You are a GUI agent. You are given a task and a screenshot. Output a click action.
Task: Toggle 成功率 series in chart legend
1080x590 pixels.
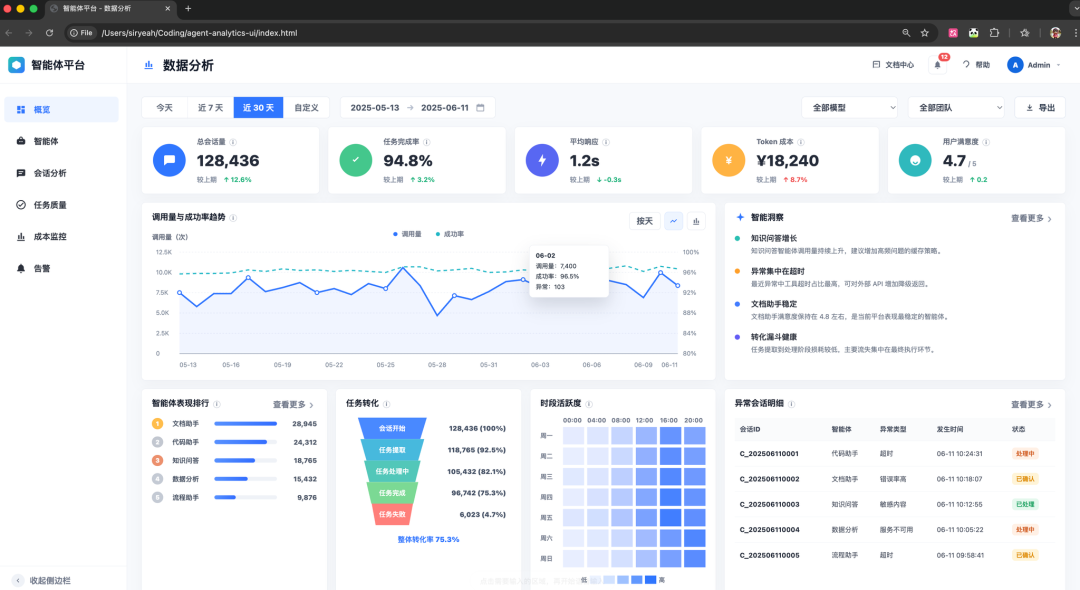click(x=450, y=234)
